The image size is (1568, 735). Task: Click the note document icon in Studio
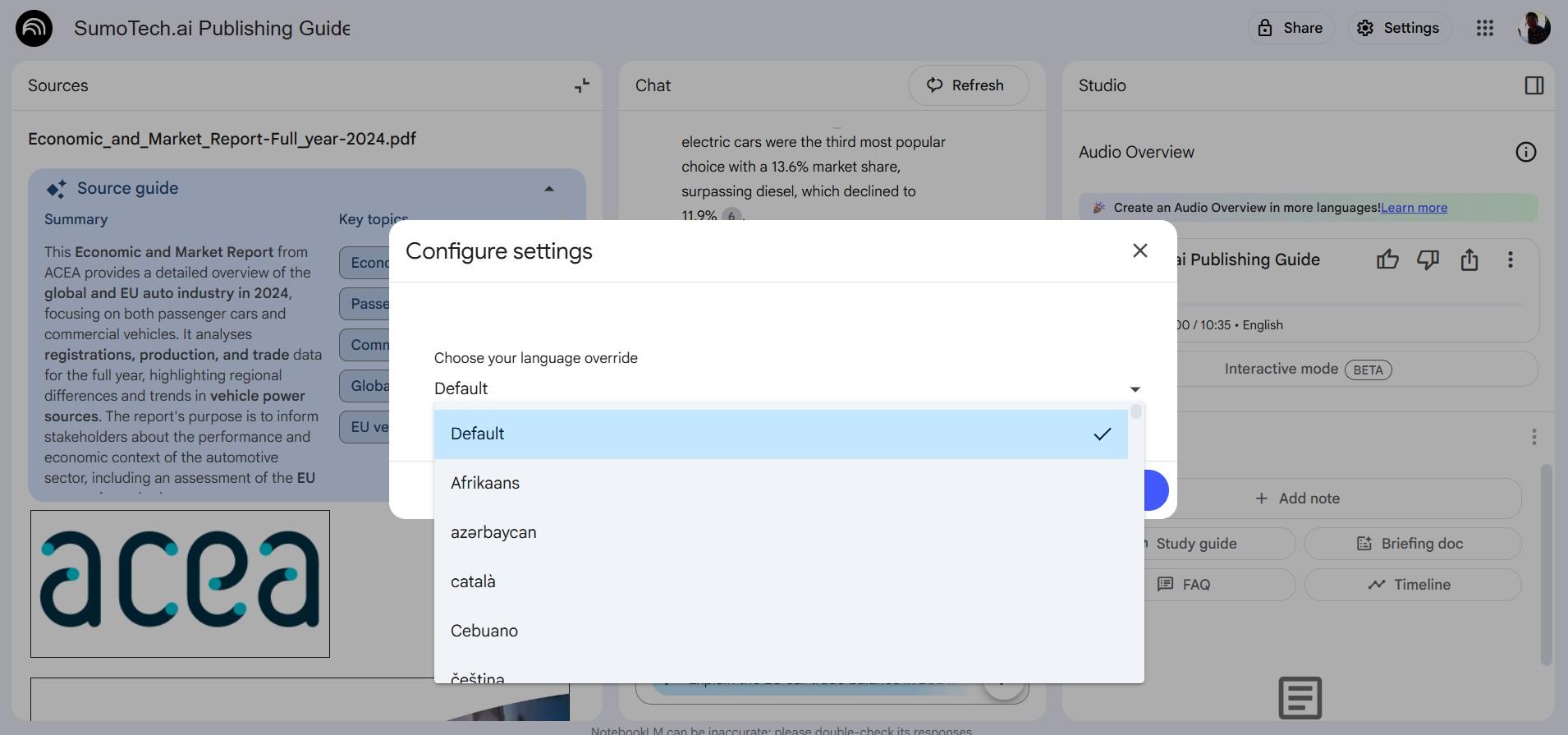[x=1300, y=698]
